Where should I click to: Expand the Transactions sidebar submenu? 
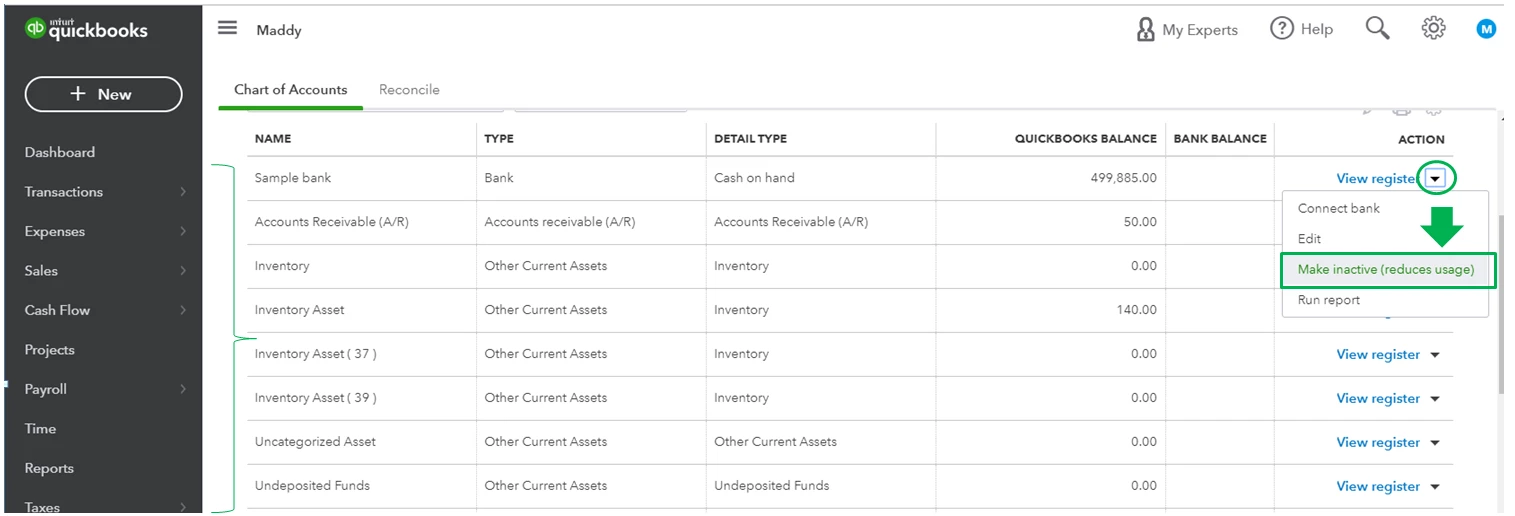click(183, 192)
